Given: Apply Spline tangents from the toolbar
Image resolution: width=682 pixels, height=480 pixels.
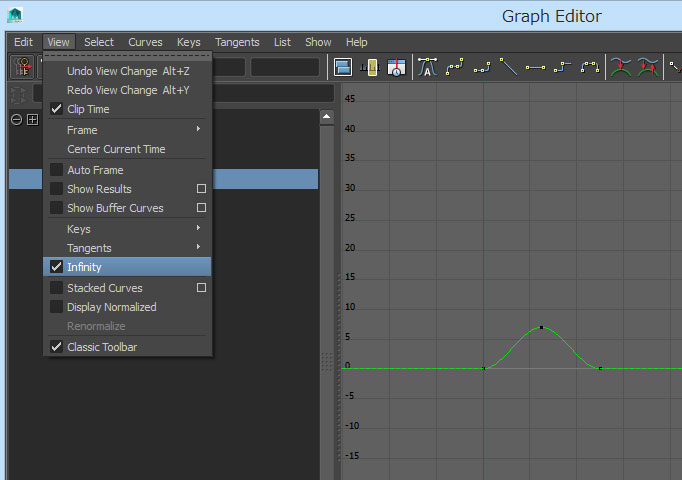Looking at the screenshot, I should pyautogui.click(x=455, y=67).
